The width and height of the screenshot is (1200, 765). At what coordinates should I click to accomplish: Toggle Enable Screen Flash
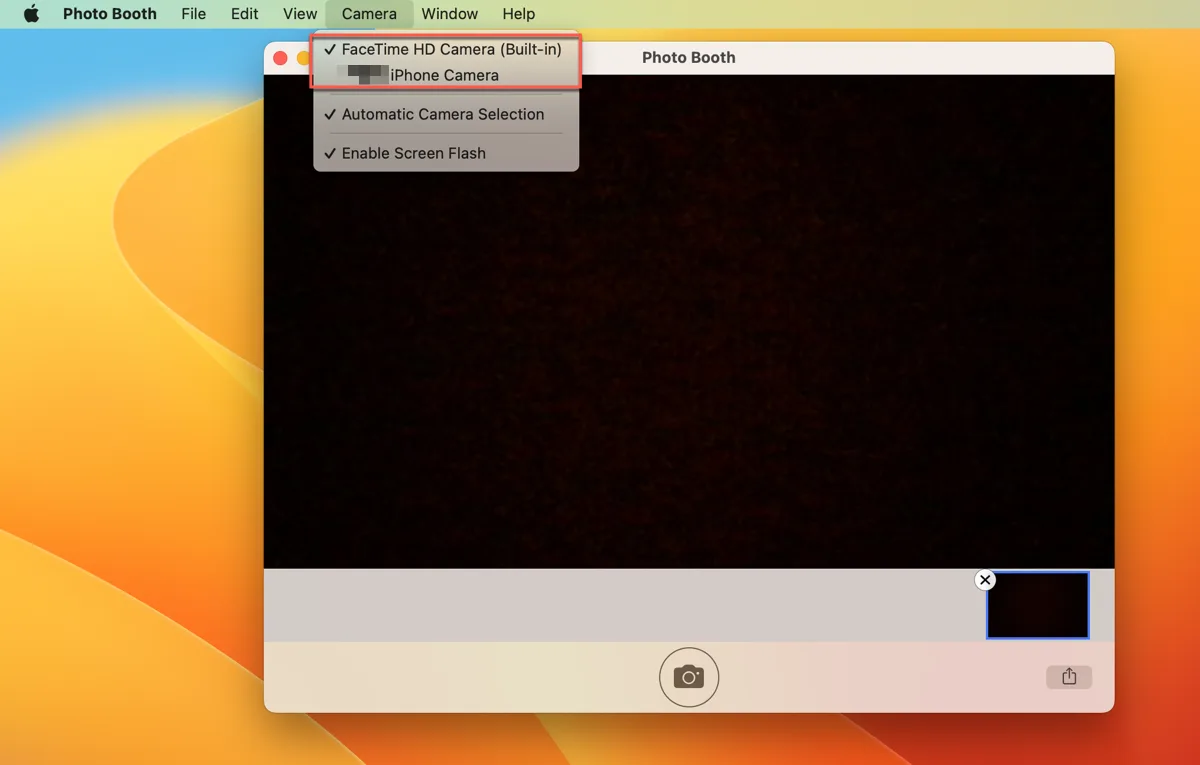coord(446,153)
